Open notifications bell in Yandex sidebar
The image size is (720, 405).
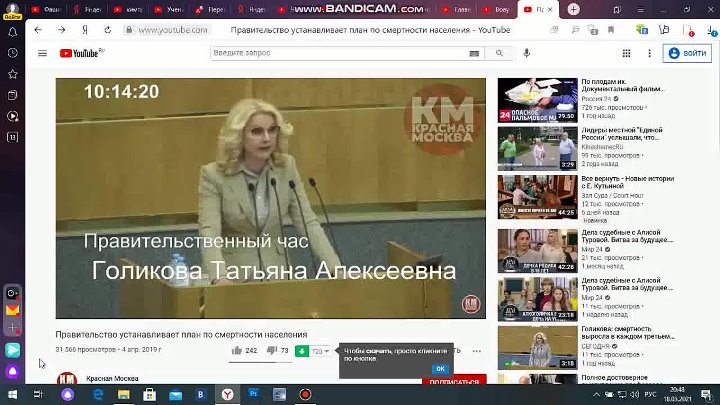click(12, 32)
